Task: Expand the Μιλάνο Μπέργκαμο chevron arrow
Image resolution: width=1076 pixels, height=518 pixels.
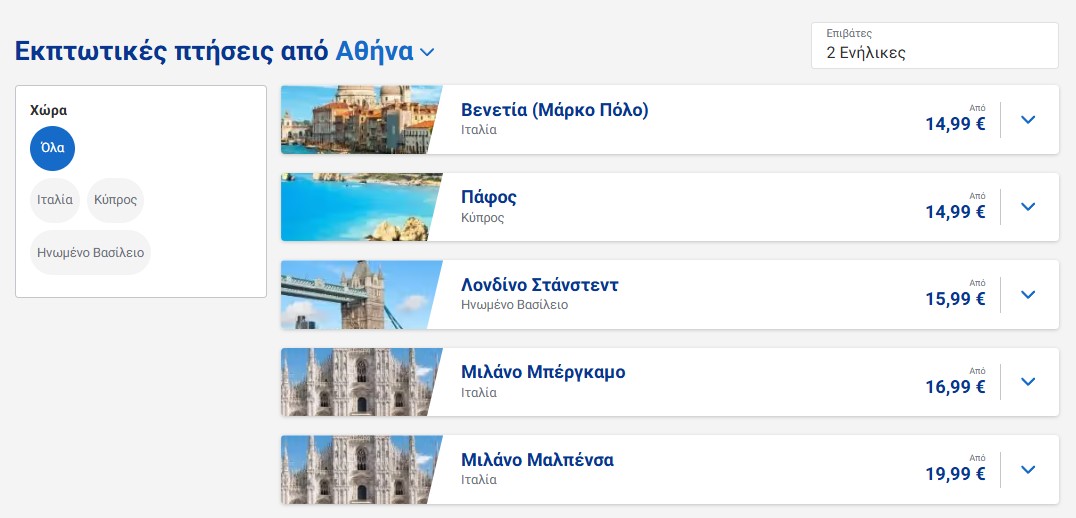Action: [x=1028, y=382]
